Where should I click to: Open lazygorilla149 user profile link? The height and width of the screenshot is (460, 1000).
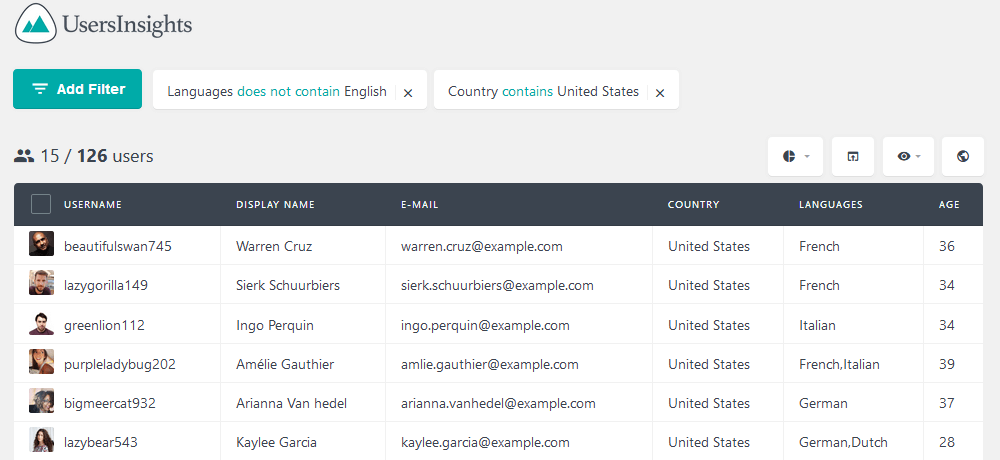[x=106, y=285]
